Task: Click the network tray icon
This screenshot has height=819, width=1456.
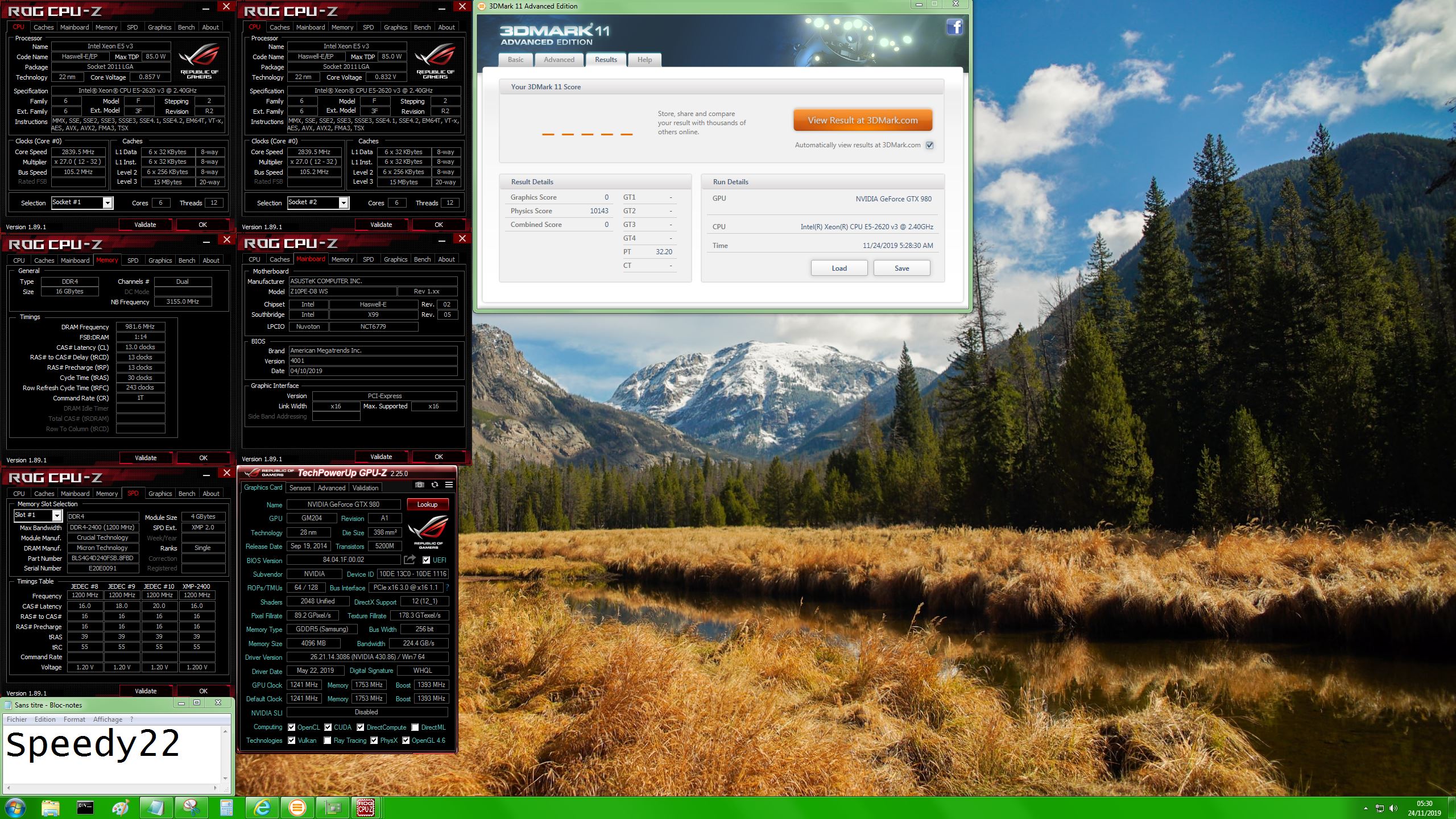Action: tap(1380, 808)
